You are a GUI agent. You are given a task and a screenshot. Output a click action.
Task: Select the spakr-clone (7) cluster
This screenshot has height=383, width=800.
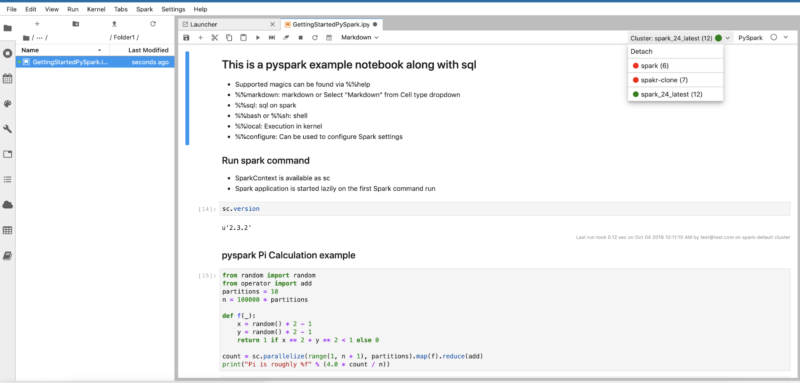pyautogui.click(x=676, y=80)
